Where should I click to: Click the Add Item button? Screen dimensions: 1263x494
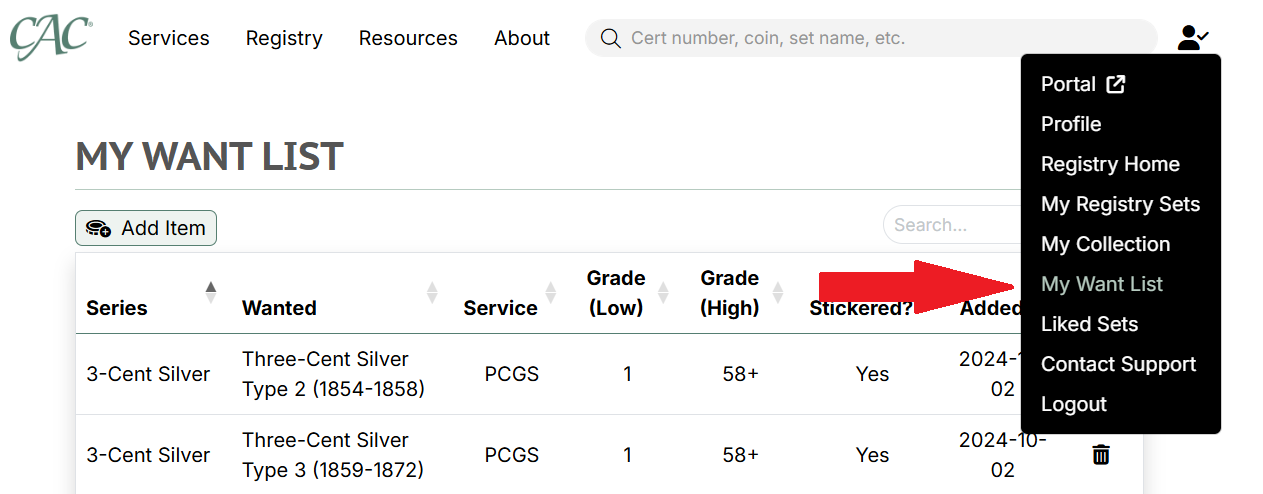146,228
